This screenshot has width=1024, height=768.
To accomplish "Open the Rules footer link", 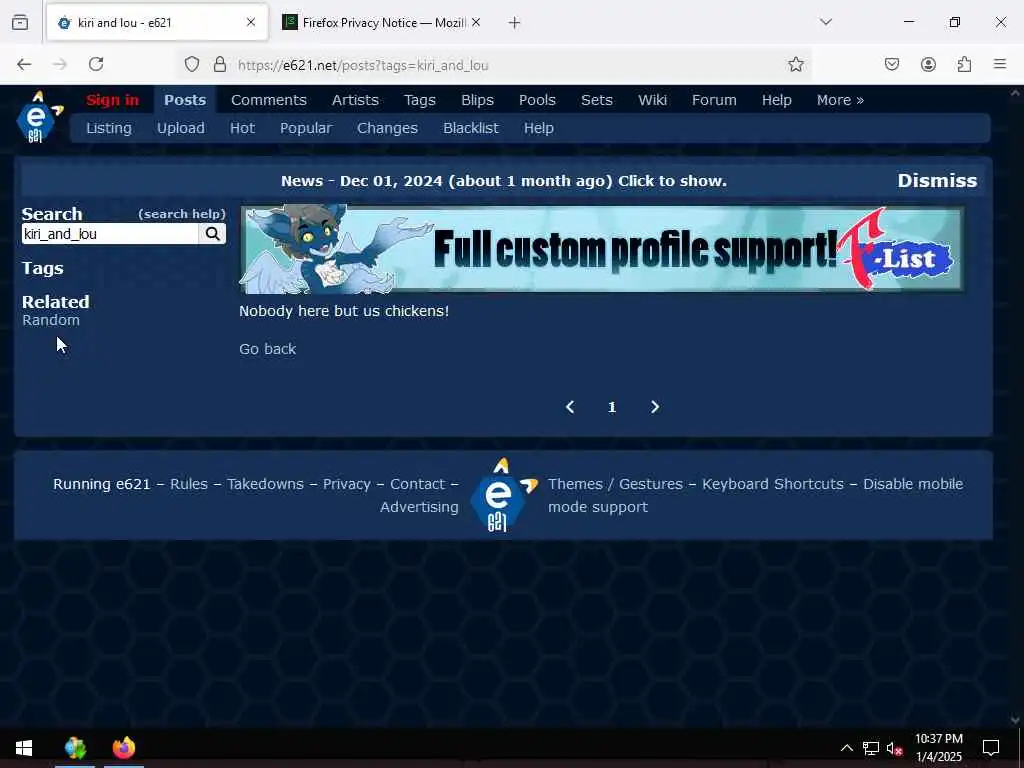I will pos(189,484).
